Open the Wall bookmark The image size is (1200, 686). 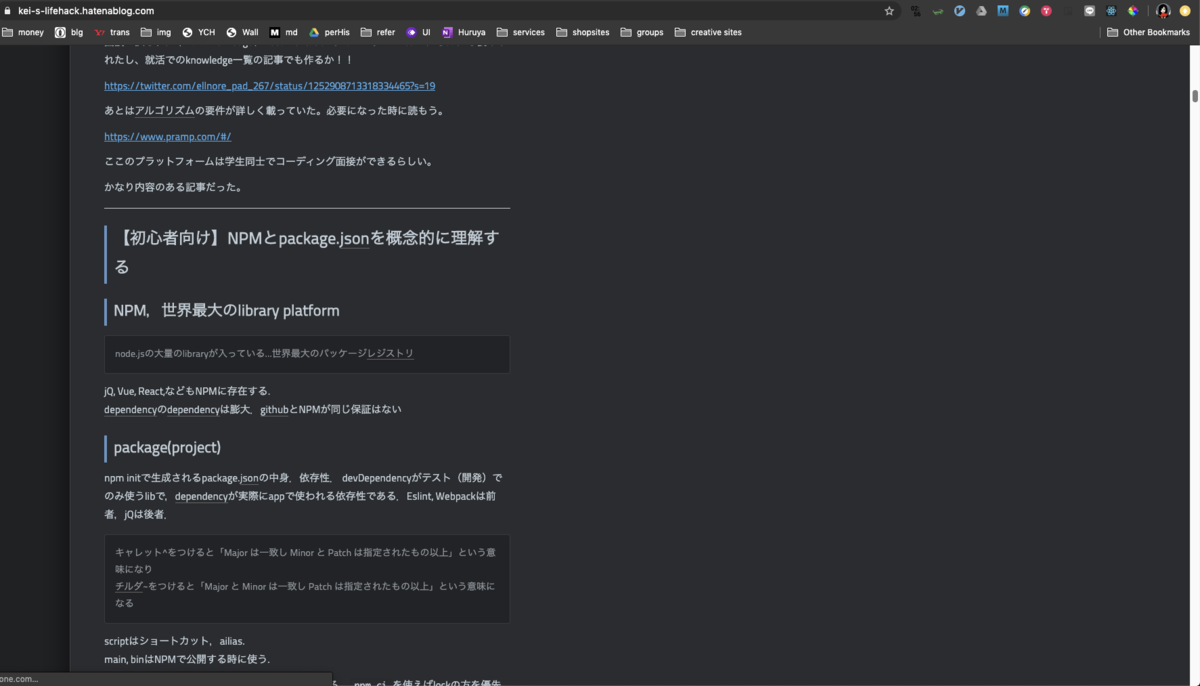(242, 32)
